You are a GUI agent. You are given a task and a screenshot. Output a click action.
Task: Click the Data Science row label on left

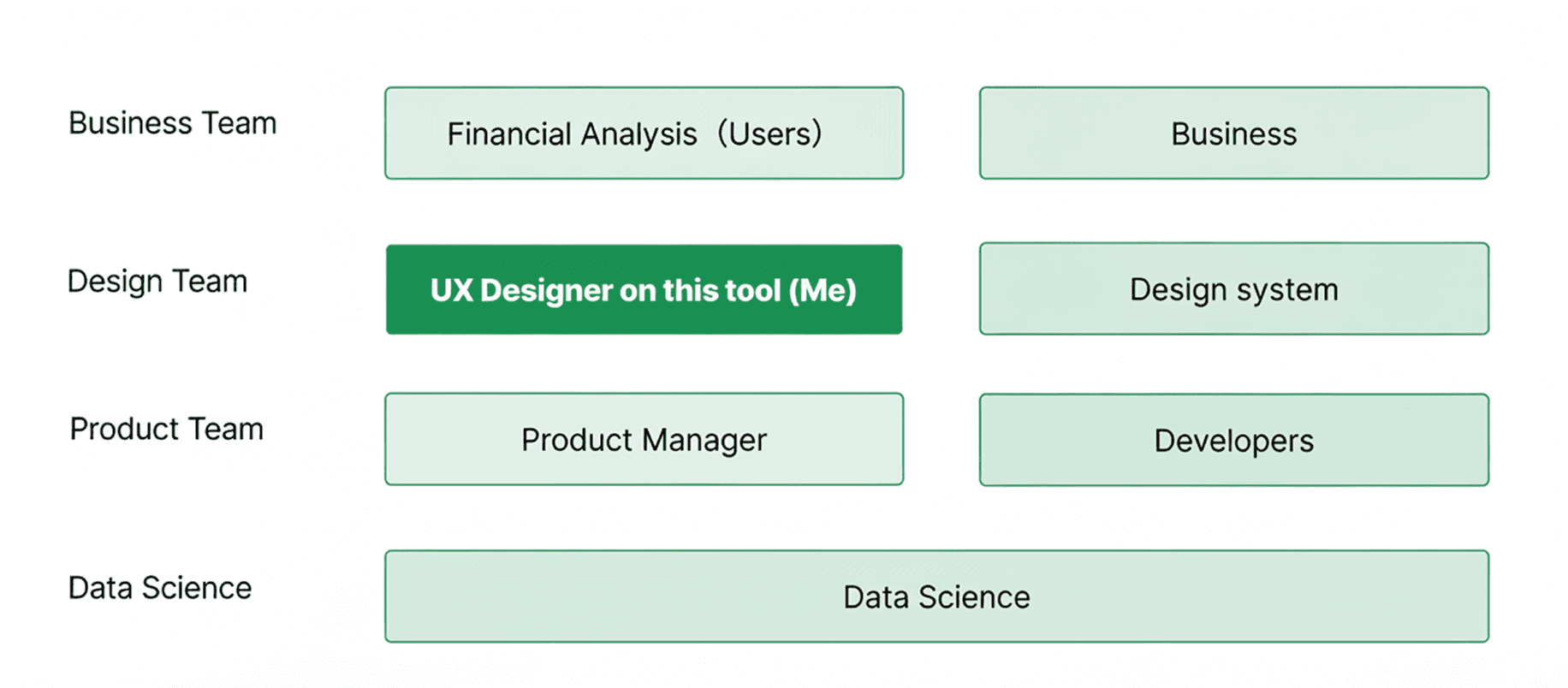pos(159,588)
